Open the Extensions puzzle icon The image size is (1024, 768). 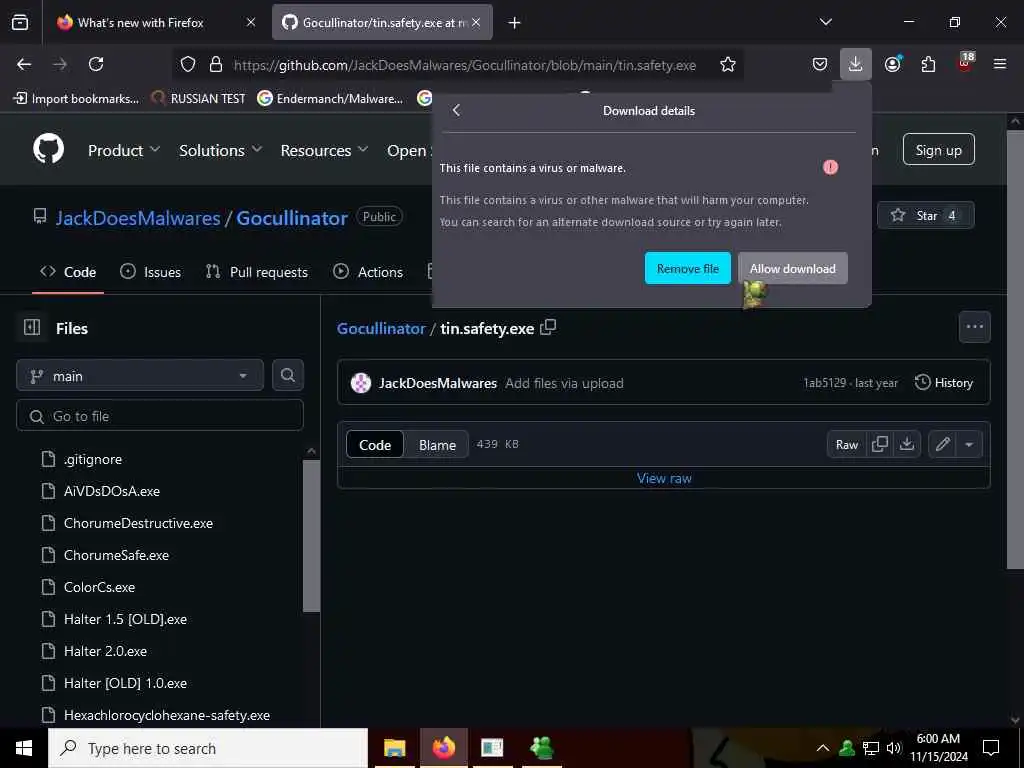tap(928, 64)
